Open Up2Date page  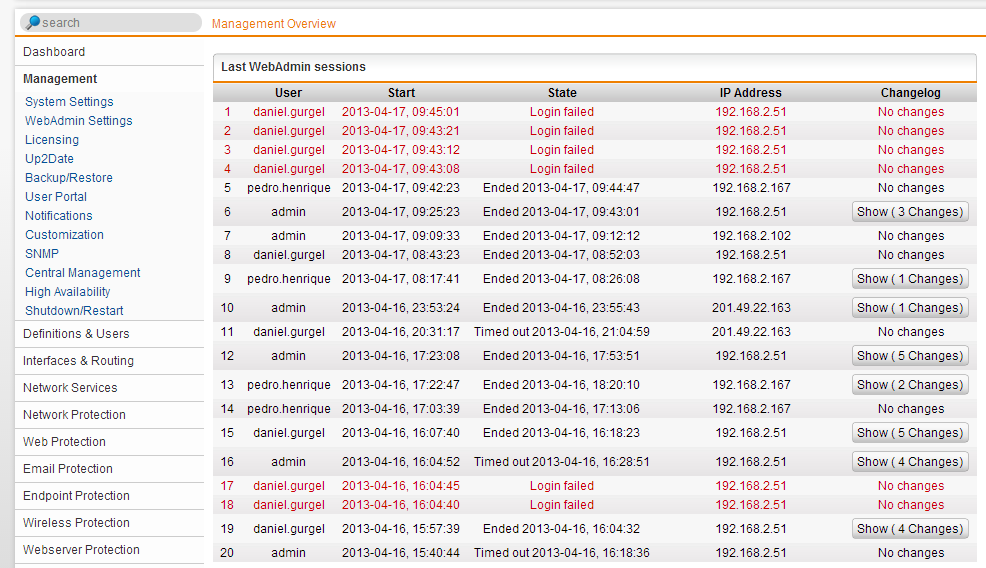coord(49,159)
